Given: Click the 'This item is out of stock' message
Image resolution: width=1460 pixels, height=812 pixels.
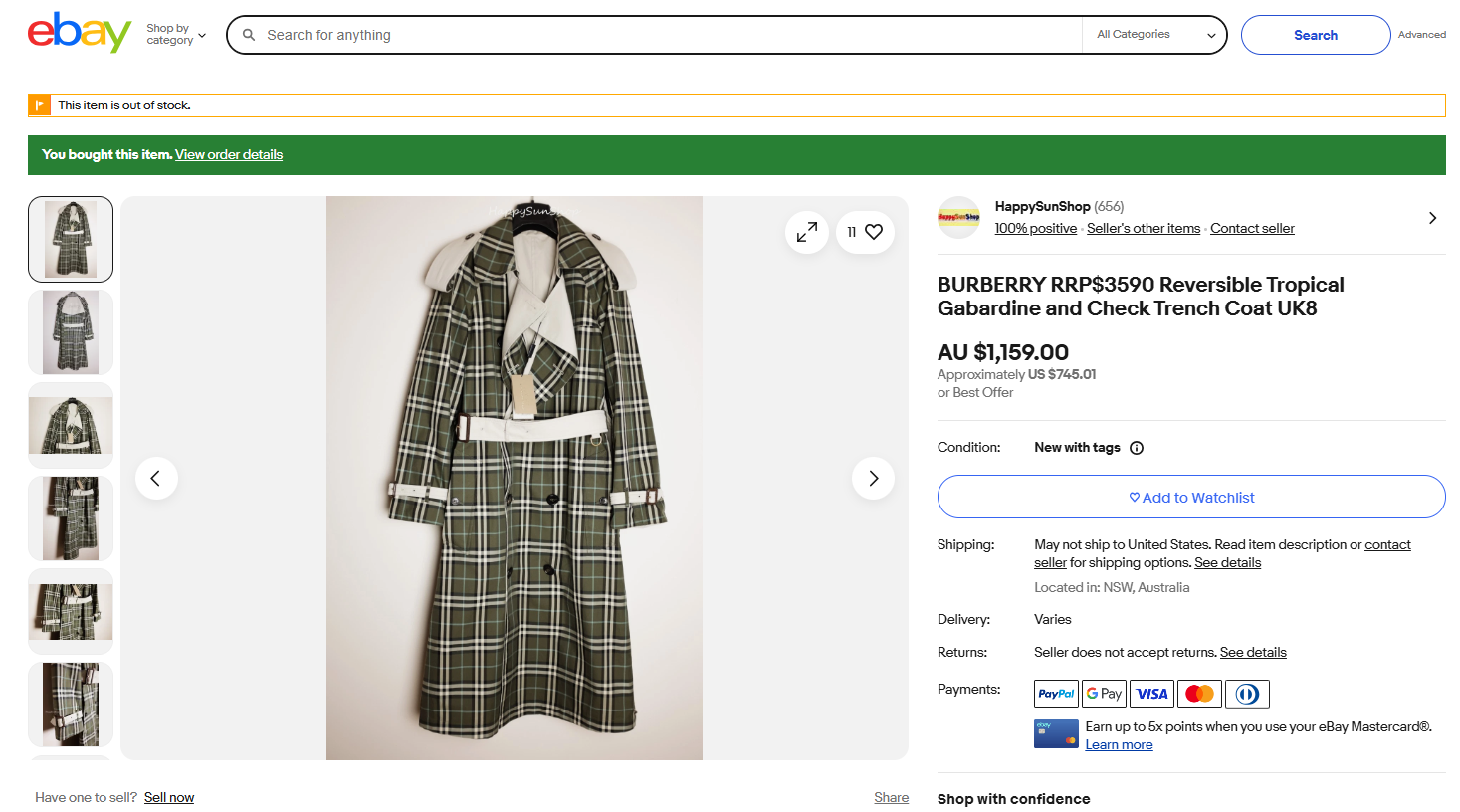Looking at the screenshot, I should click(x=124, y=105).
